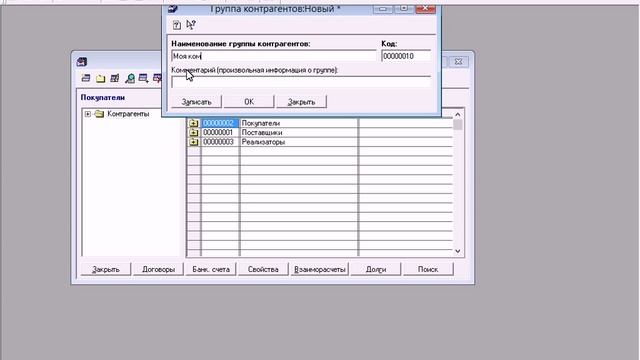This screenshot has width=640, height=360.
Task: Click the Поиск button
Action: click(428, 269)
